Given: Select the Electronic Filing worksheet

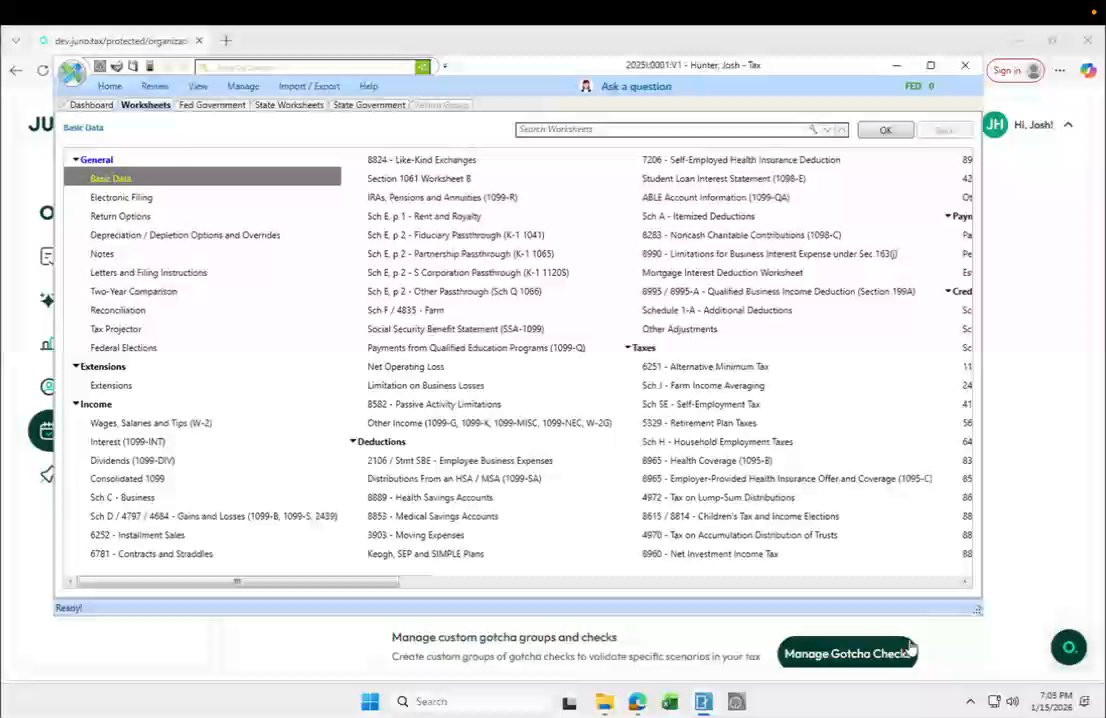Looking at the screenshot, I should pos(121,197).
